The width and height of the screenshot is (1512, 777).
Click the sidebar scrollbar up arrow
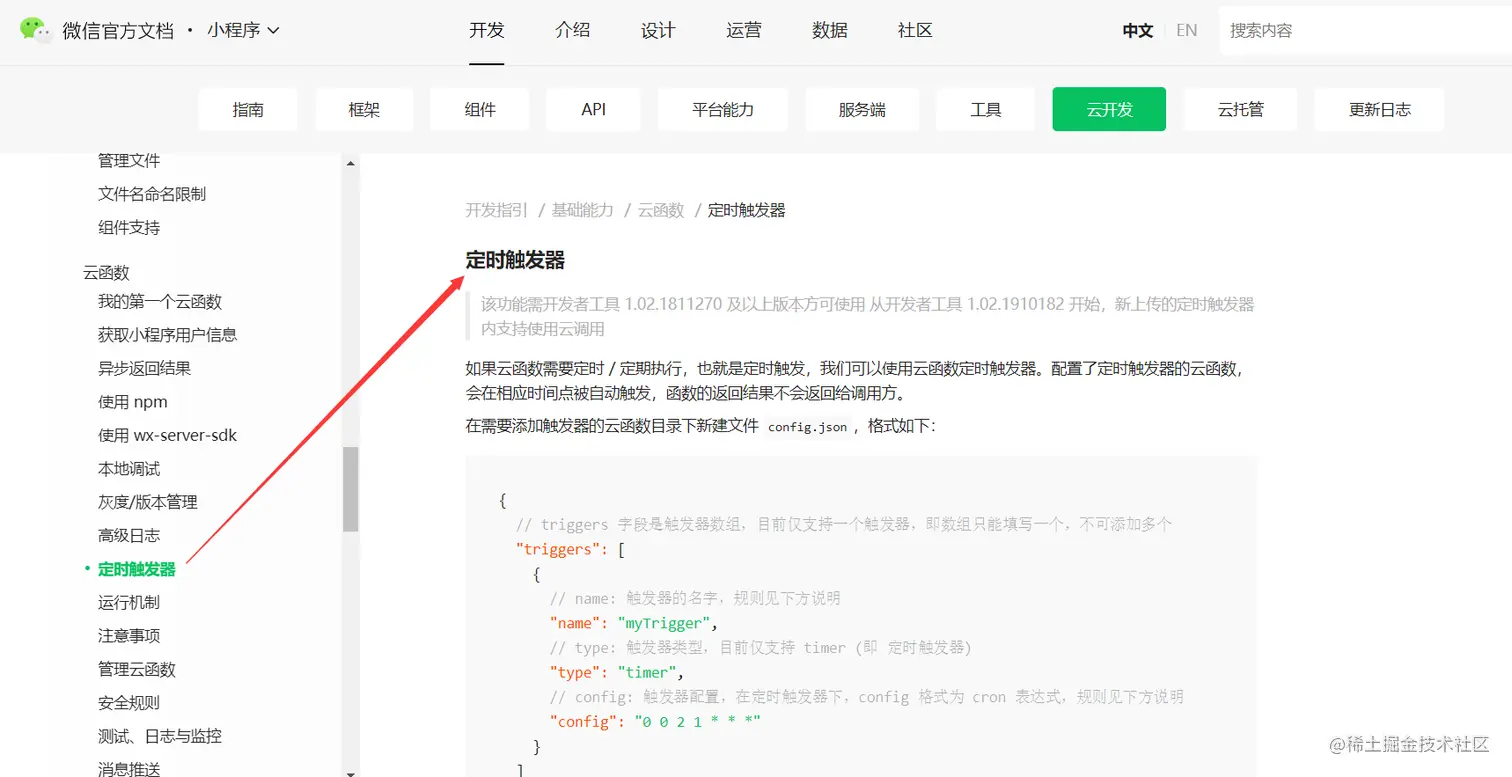point(350,163)
